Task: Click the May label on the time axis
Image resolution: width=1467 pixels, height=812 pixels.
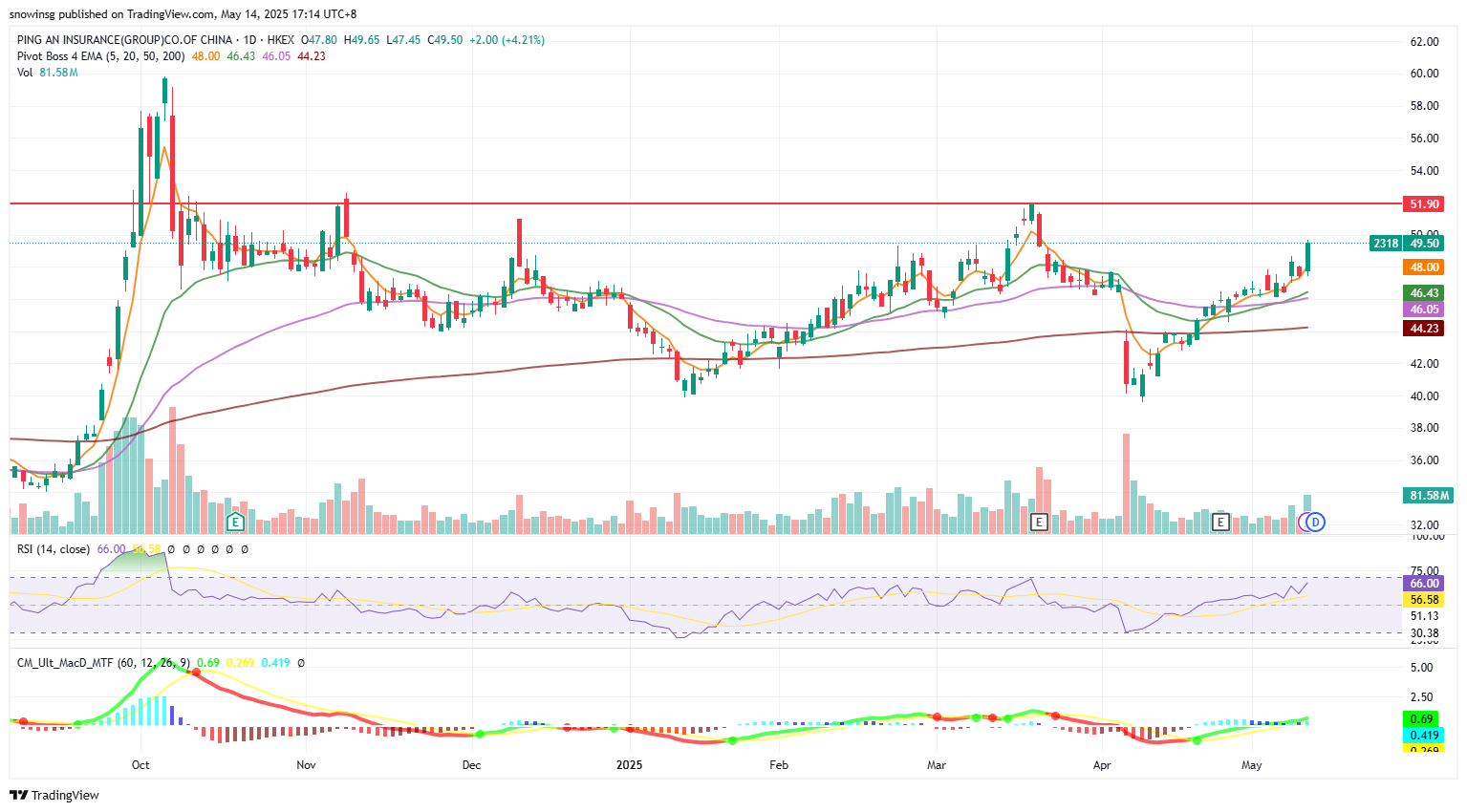Action: 1252,765
